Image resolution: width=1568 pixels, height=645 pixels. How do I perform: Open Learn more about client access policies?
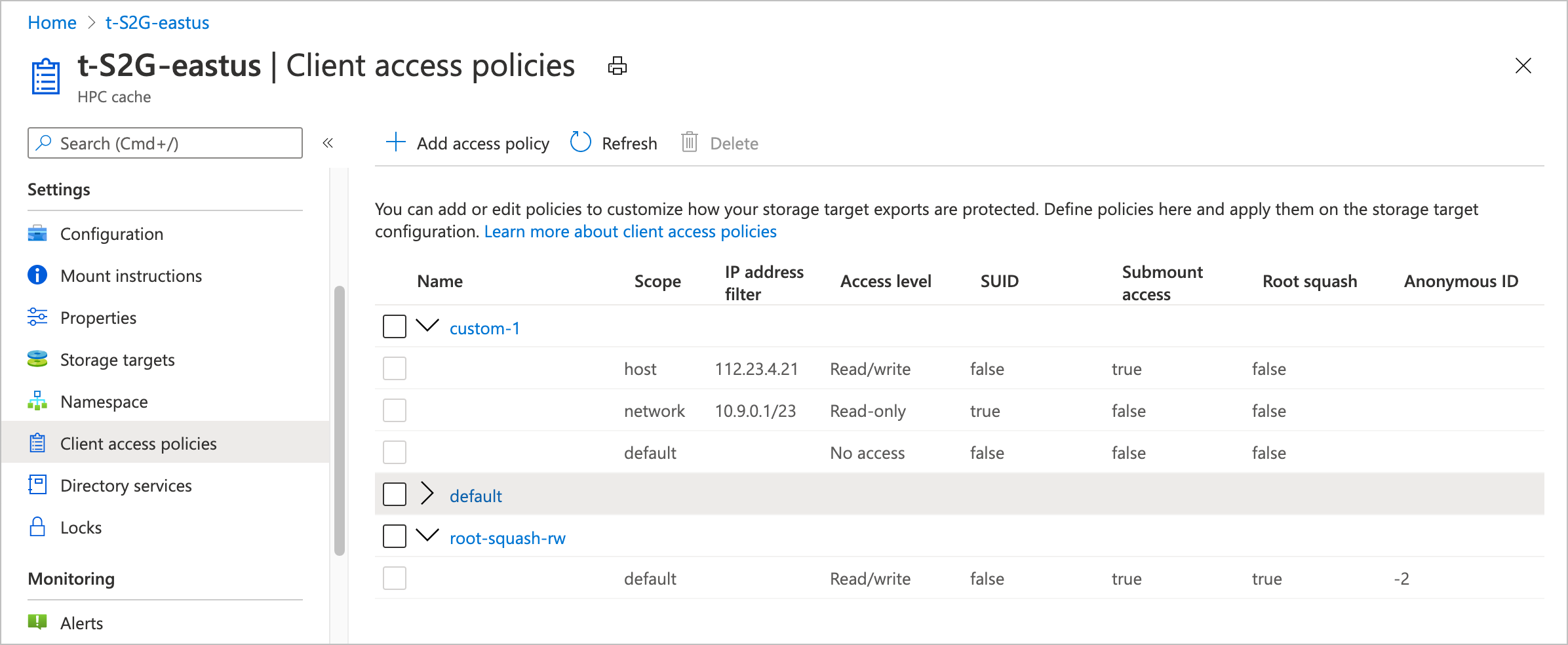630,231
